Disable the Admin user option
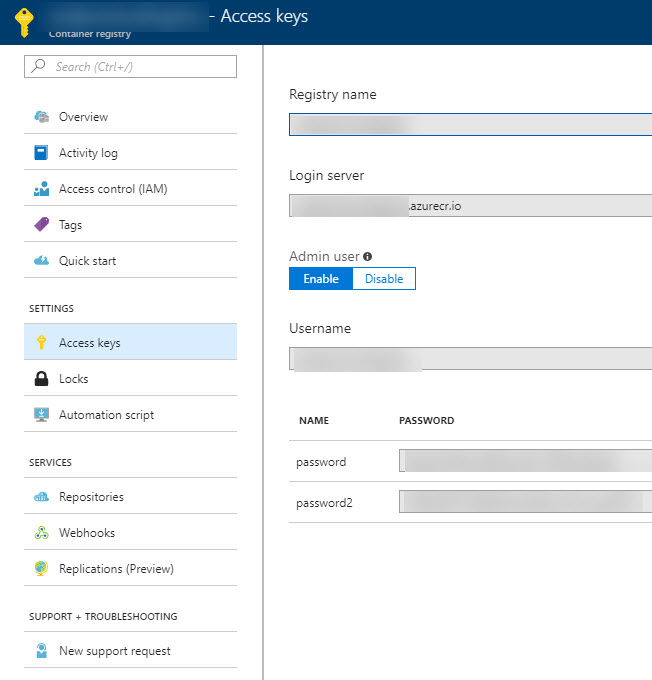652x680 pixels. point(384,279)
